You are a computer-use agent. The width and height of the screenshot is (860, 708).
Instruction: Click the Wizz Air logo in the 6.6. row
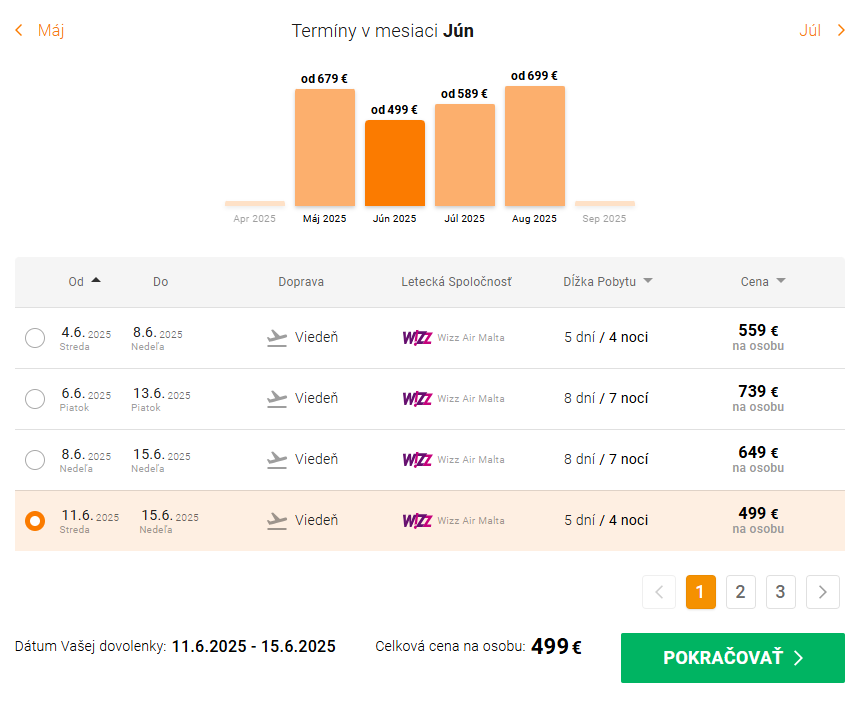coord(417,399)
